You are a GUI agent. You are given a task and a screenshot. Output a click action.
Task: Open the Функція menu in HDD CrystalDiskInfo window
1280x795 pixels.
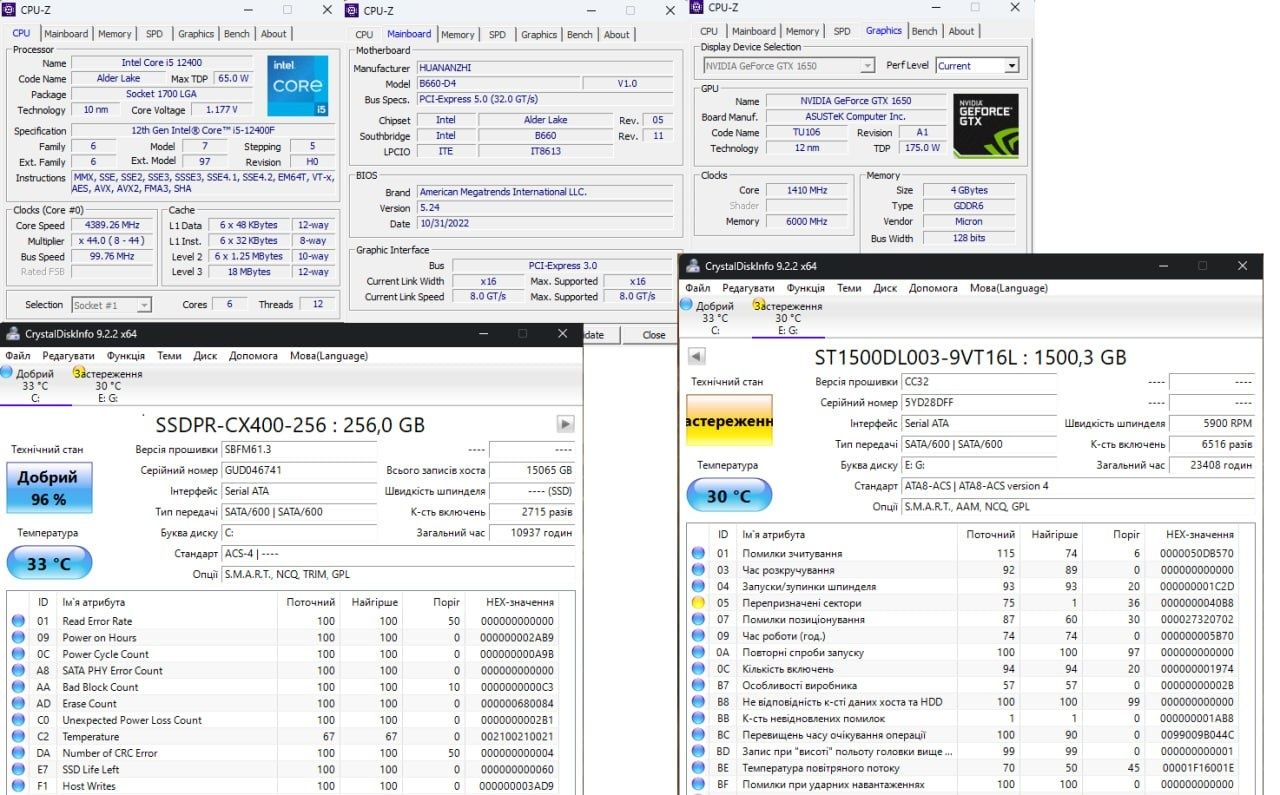pyautogui.click(x=805, y=288)
